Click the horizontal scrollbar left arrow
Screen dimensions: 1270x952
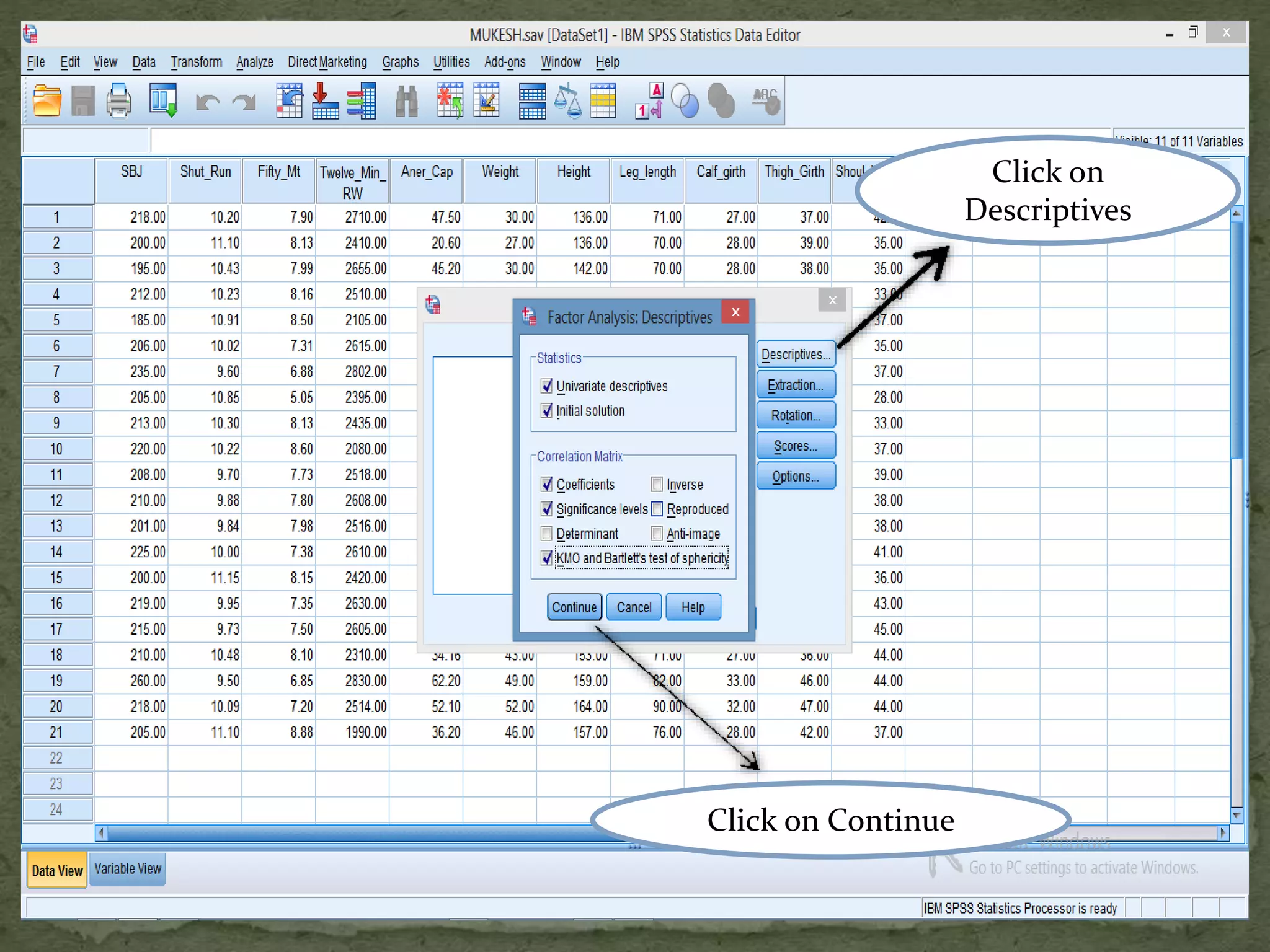click(102, 833)
